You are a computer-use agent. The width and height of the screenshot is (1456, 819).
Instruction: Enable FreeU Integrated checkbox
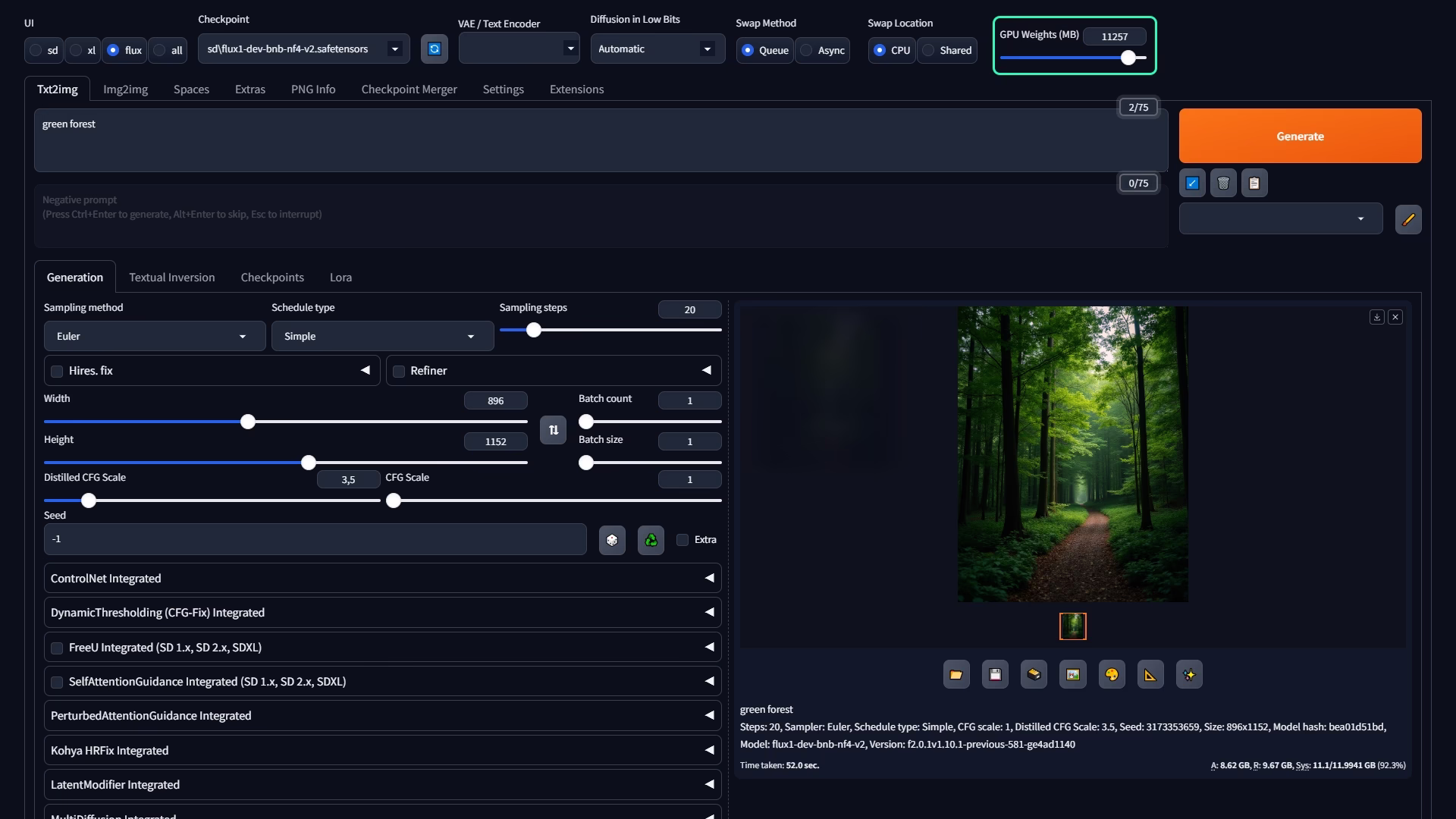point(57,648)
